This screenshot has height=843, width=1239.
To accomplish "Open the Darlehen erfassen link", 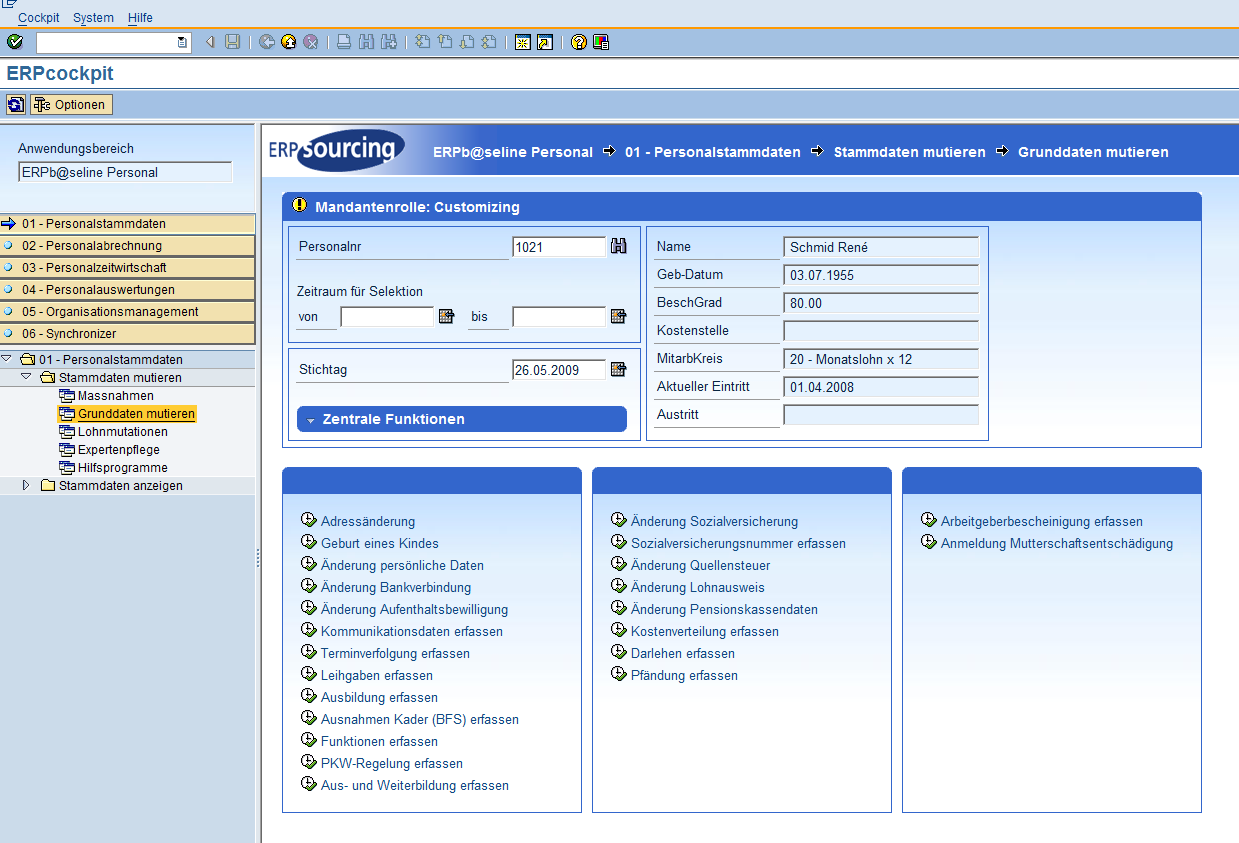I will [683, 653].
